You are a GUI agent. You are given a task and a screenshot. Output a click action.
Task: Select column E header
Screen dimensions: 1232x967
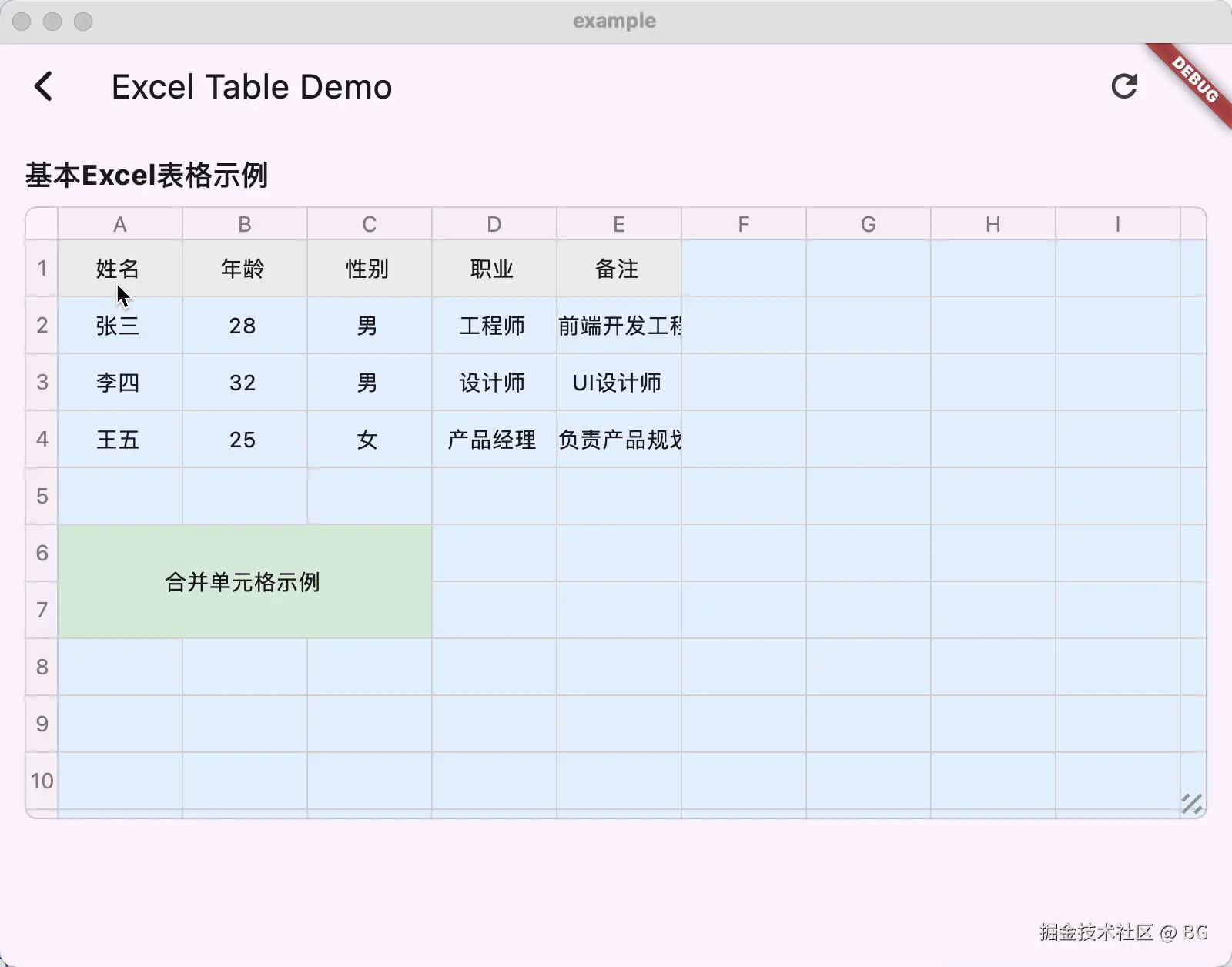(x=619, y=224)
